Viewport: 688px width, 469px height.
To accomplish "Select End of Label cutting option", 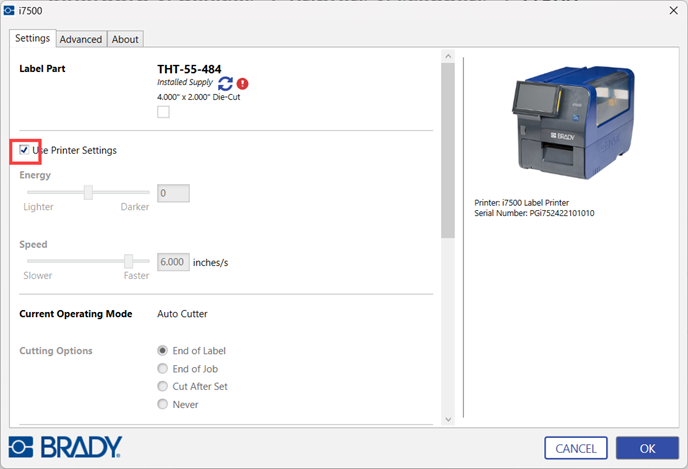I will coord(163,351).
